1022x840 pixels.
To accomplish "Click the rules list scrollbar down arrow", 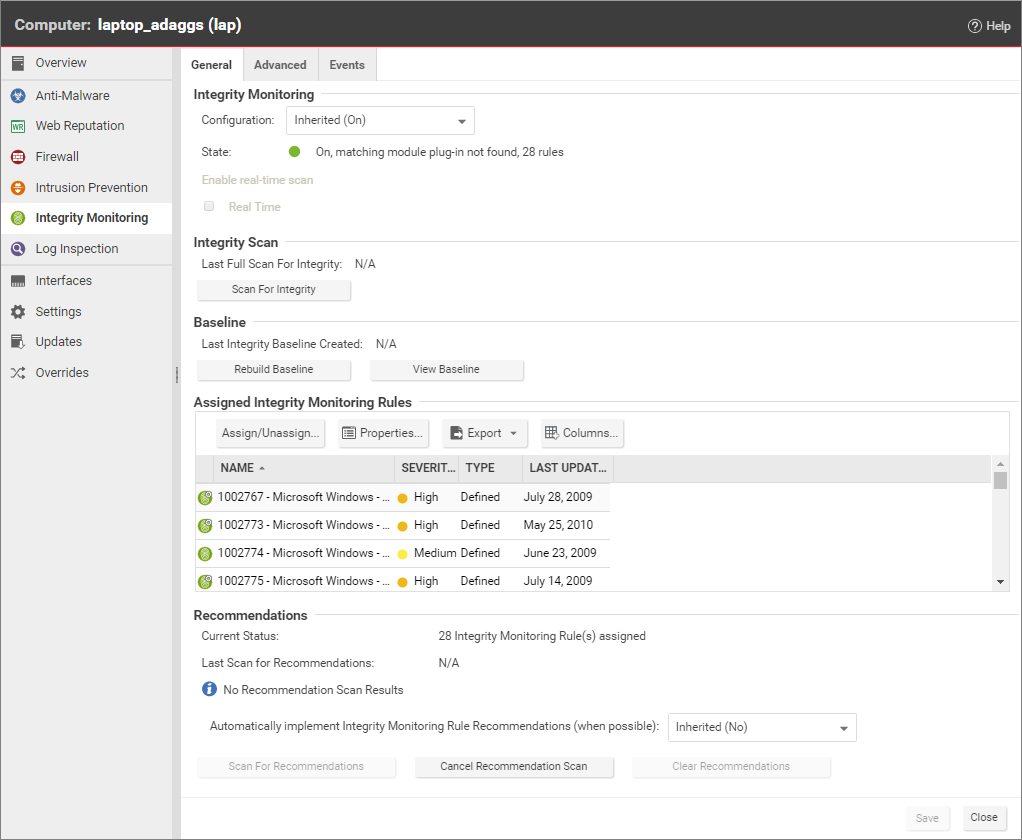I will pos(1000,581).
